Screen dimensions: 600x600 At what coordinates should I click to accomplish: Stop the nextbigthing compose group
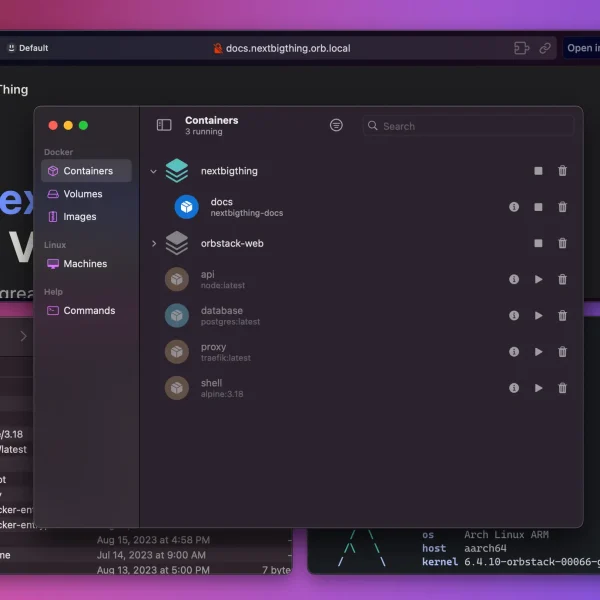(538, 171)
